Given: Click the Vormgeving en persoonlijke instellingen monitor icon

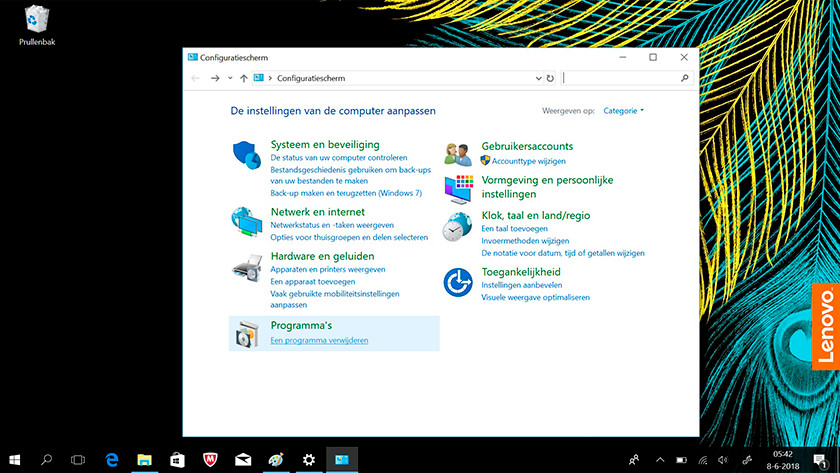Looking at the screenshot, I should pos(459,189).
